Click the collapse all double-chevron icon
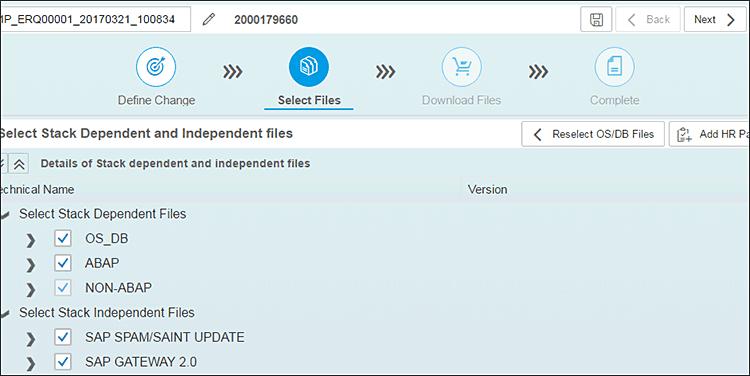Viewport: 750px width, 376px height. click(19, 164)
